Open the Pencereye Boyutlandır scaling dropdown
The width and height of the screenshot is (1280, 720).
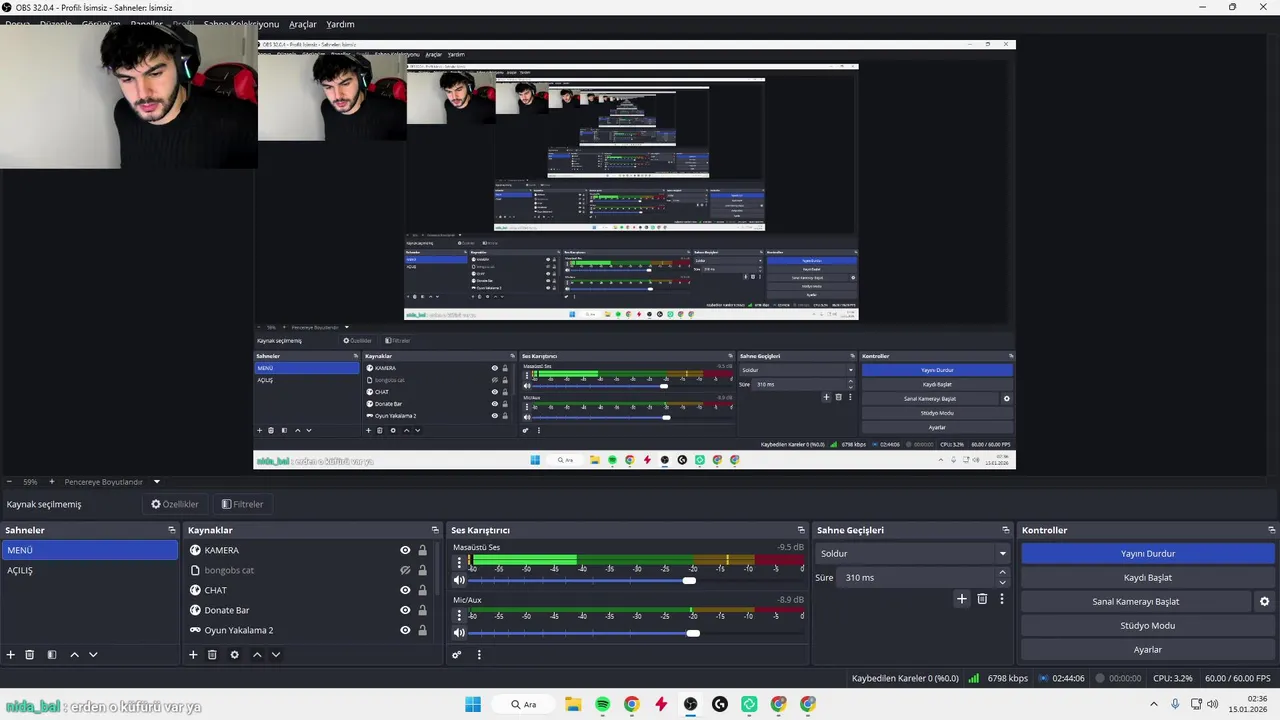[x=112, y=482]
